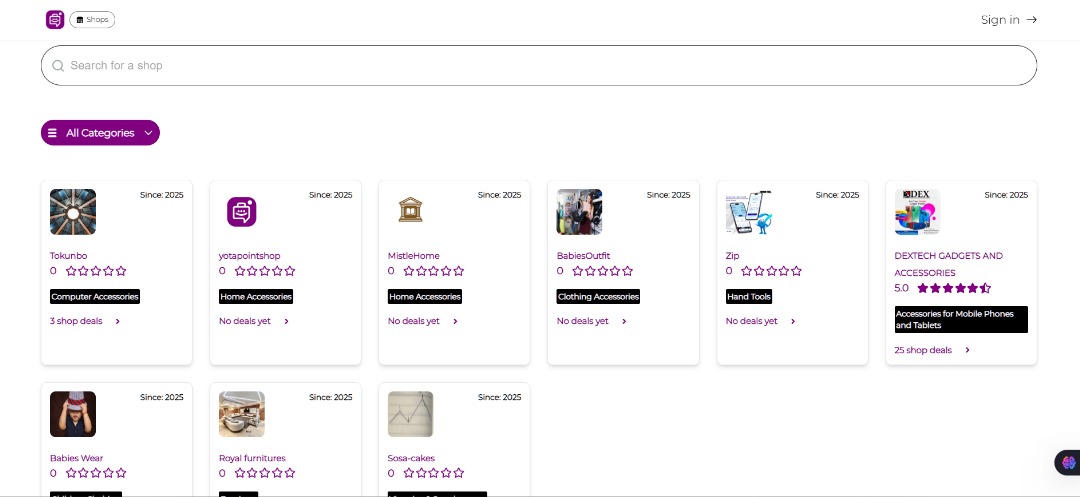Open the Sosa-cakes shop image
Screen dimensions: 1080x497
(x=411, y=414)
